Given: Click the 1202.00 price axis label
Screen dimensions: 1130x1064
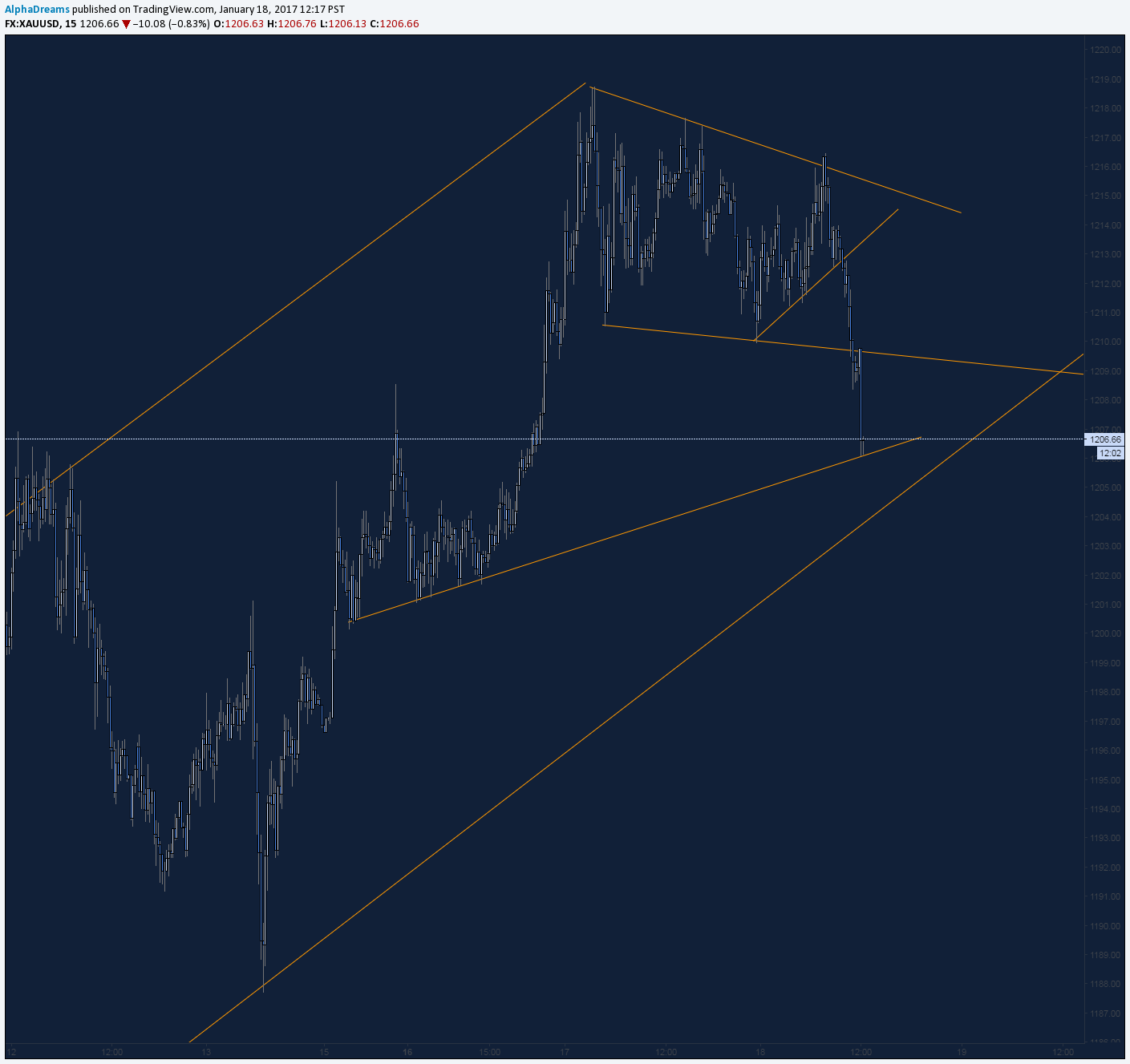Looking at the screenshot, I should (1106, 576).
